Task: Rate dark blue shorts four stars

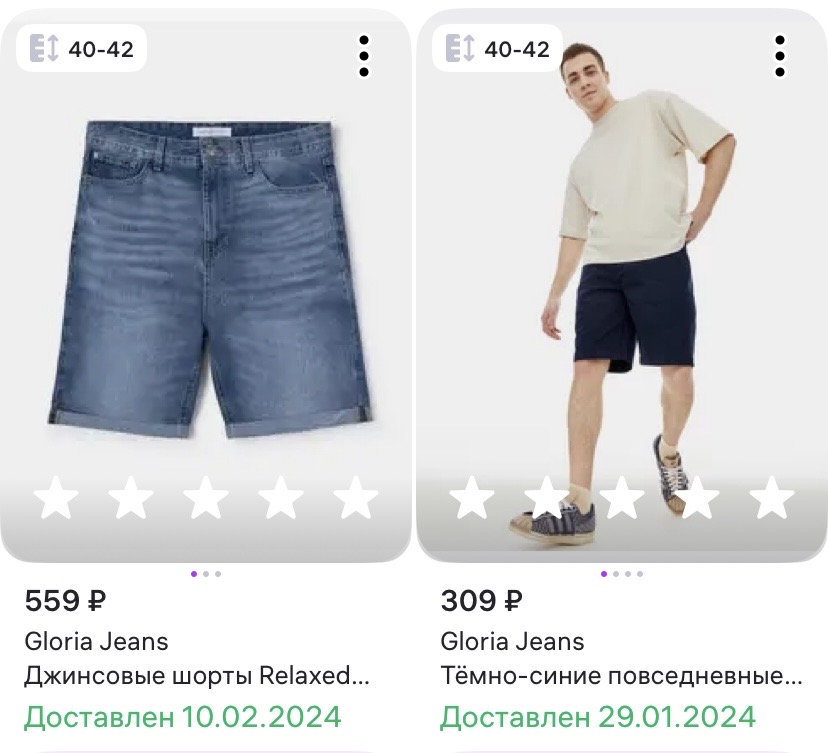Action: 697,497
